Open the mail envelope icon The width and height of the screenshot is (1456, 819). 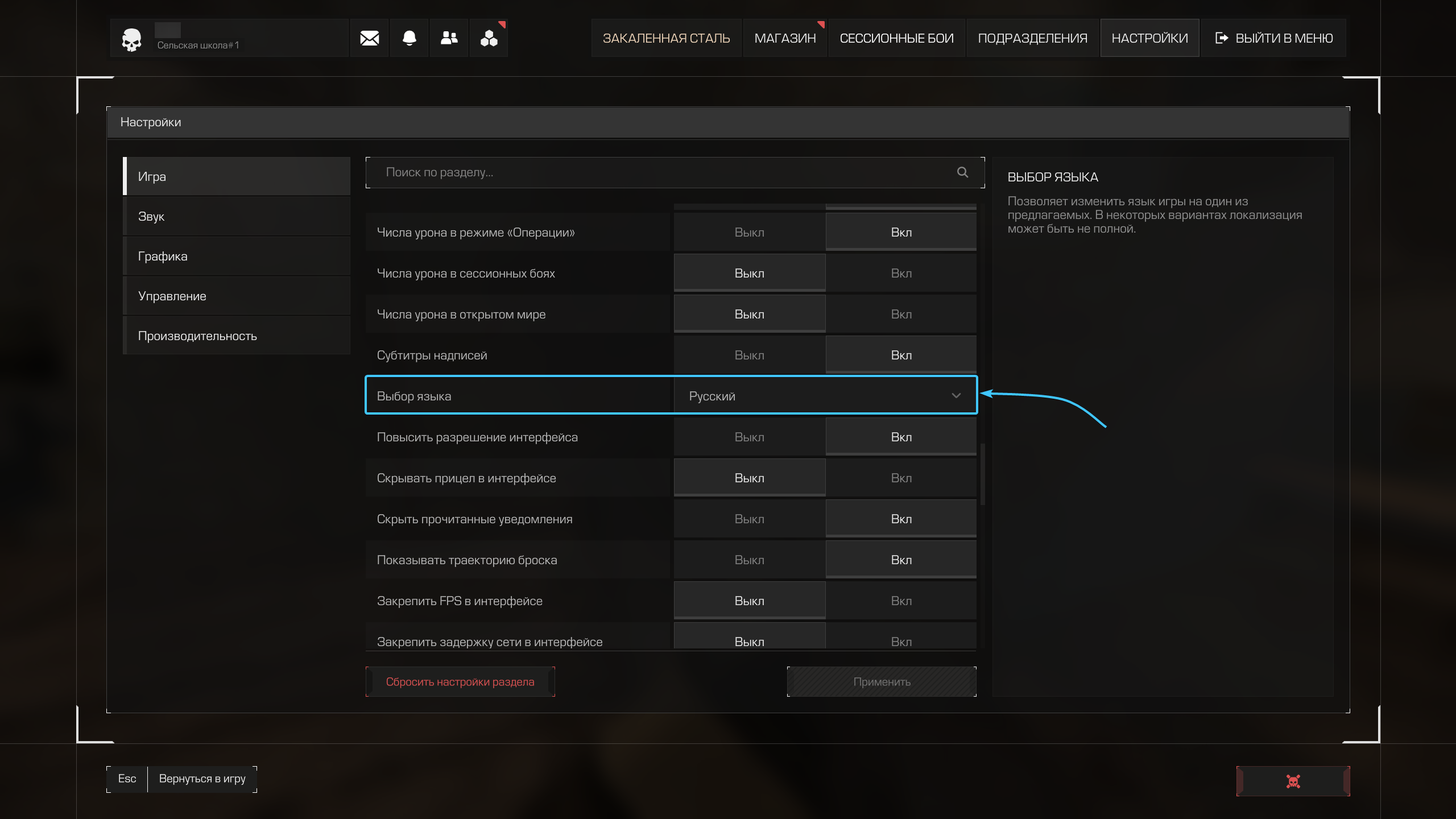(x=369, y=38)
